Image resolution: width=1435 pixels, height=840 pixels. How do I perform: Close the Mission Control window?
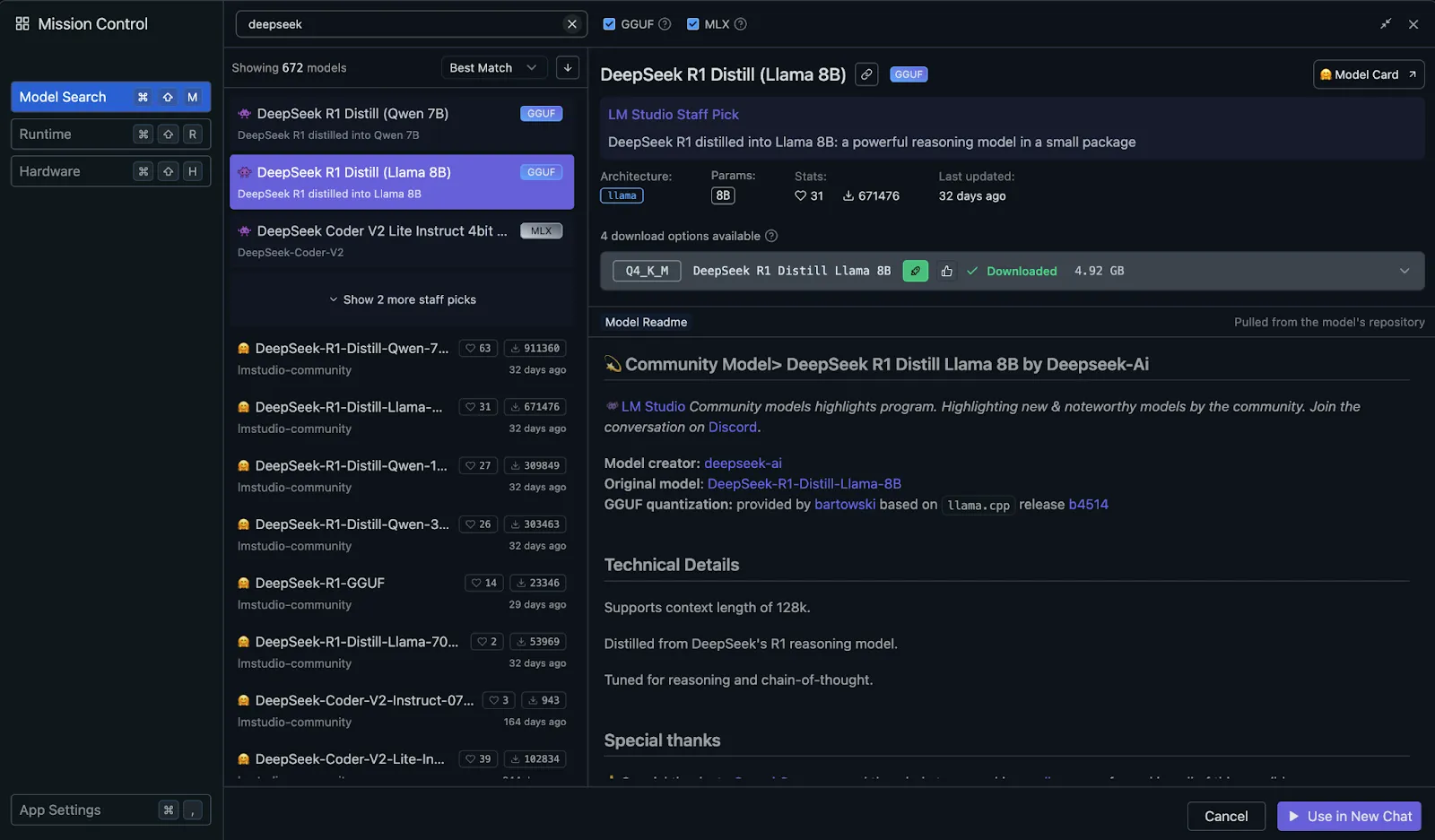[1413, 24]
